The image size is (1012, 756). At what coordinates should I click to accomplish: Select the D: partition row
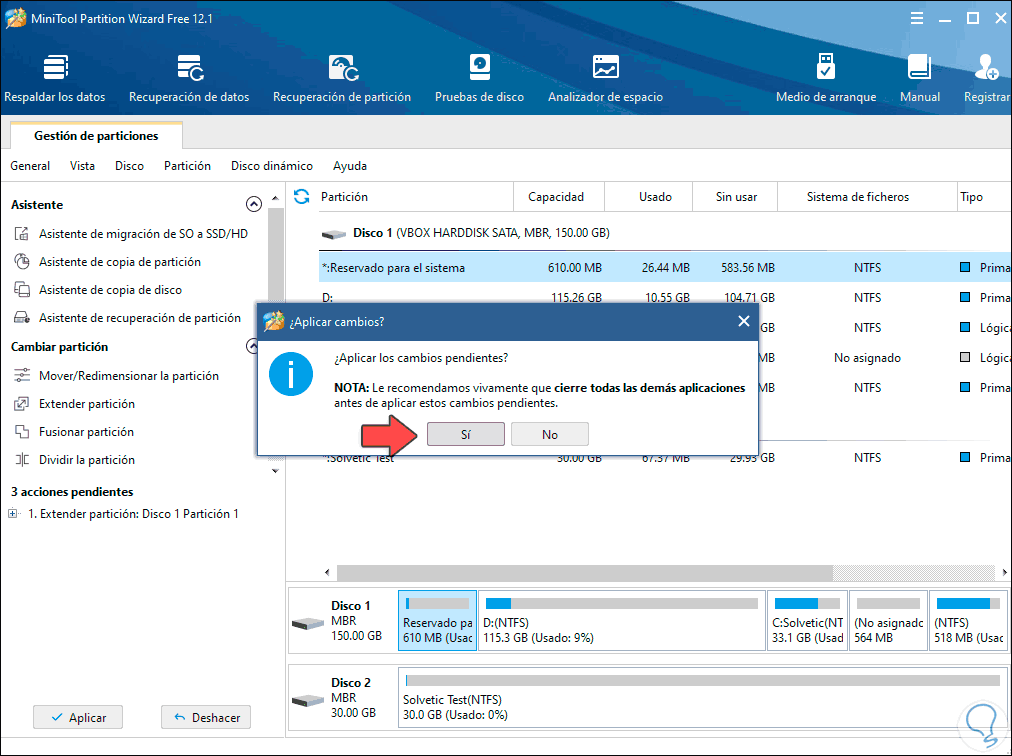(x=665, y=296)
